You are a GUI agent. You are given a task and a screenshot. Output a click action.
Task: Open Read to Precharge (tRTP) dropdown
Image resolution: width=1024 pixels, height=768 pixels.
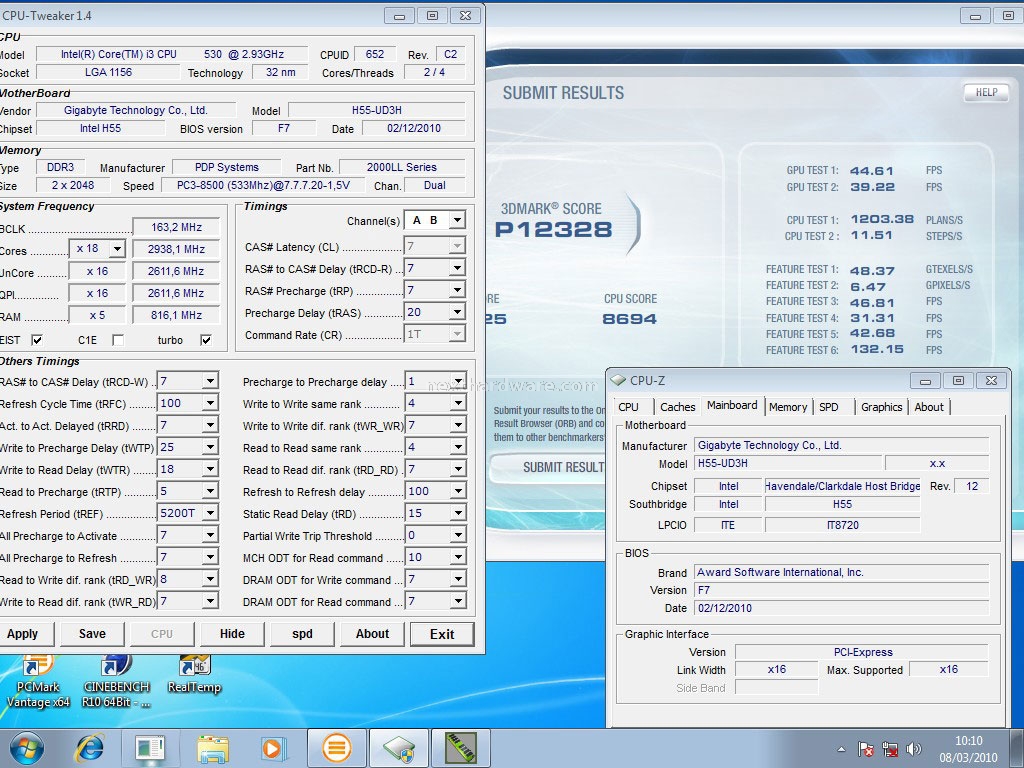tap(210, 491)
